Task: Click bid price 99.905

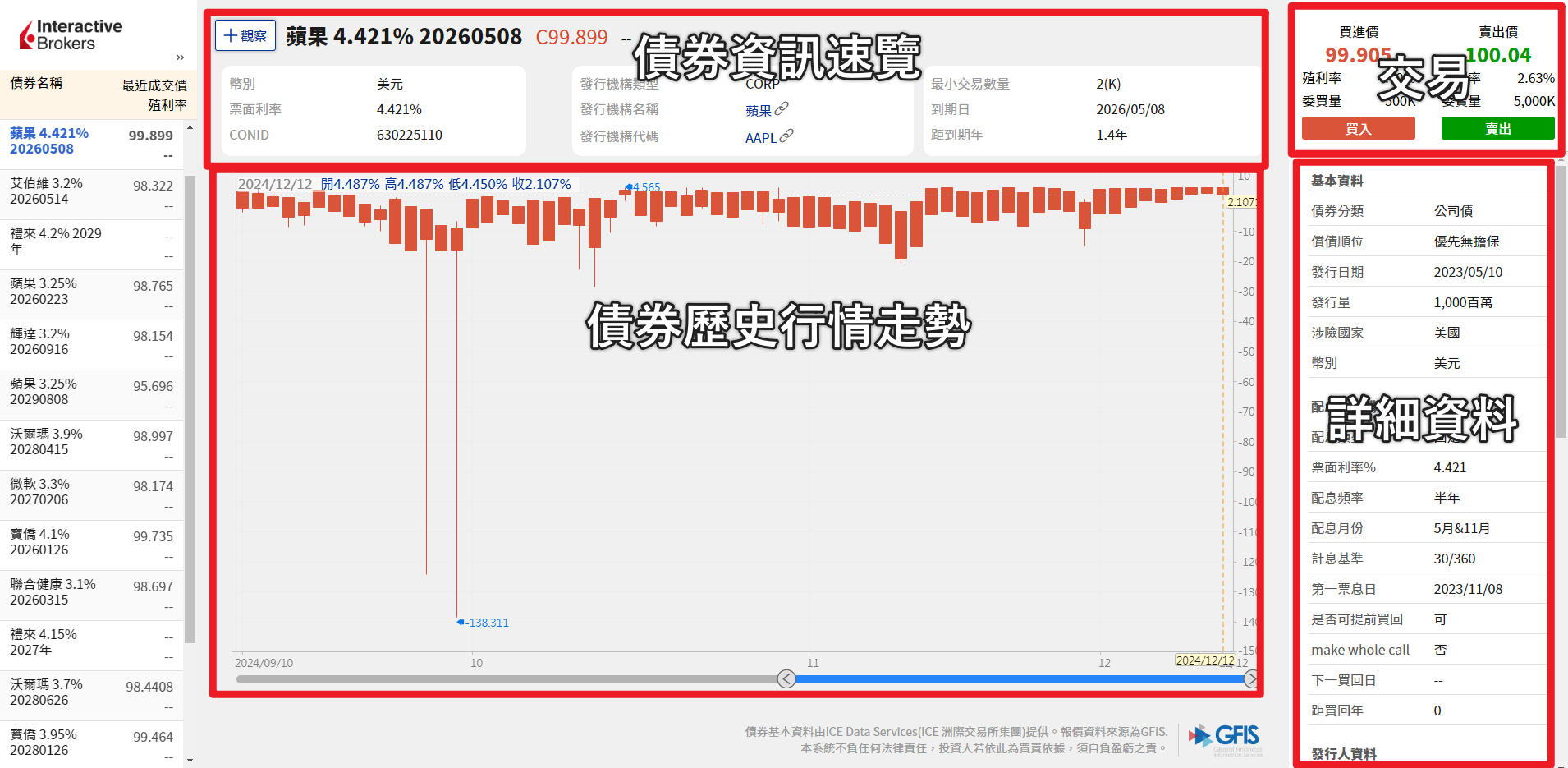Action: [1358, 55]
